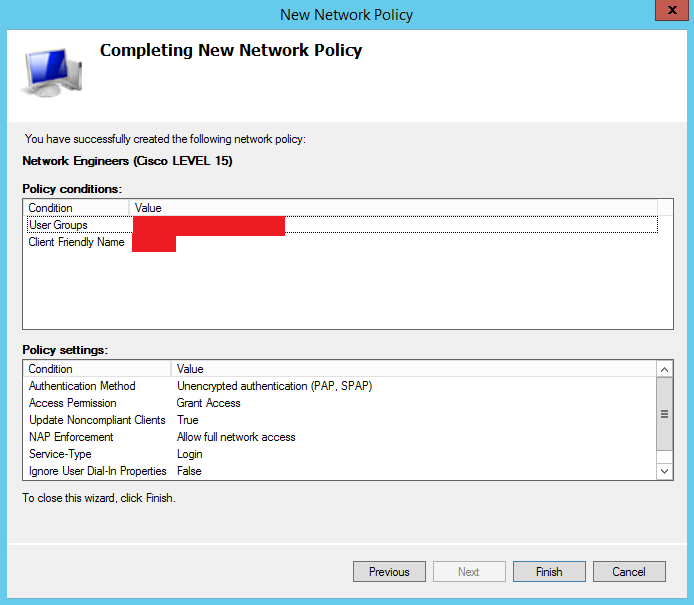Cancel the New Network Policy wizard

pos(629,572)
